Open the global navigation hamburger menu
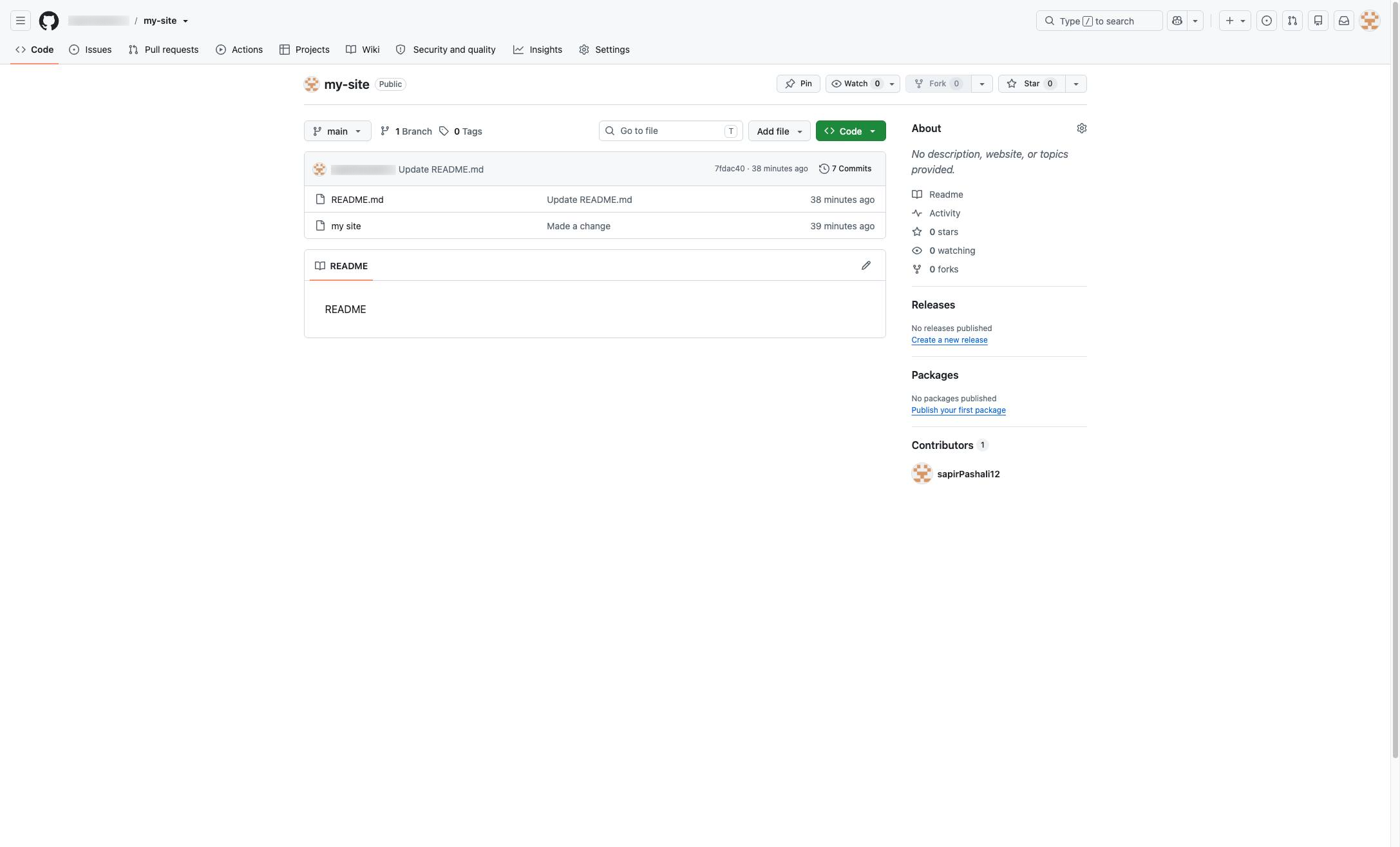The image size is (1400, 847). click(x=21, y=21)
